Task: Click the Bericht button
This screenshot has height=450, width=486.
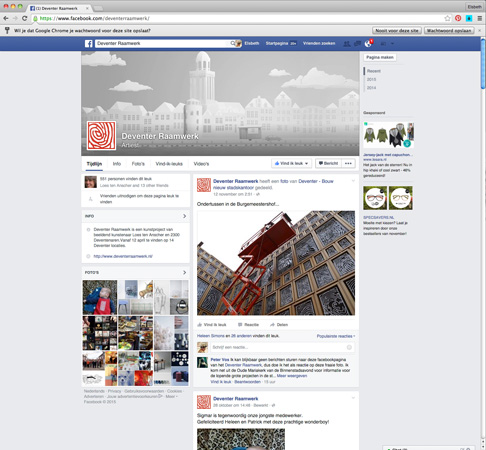Action: pos(328,163)
